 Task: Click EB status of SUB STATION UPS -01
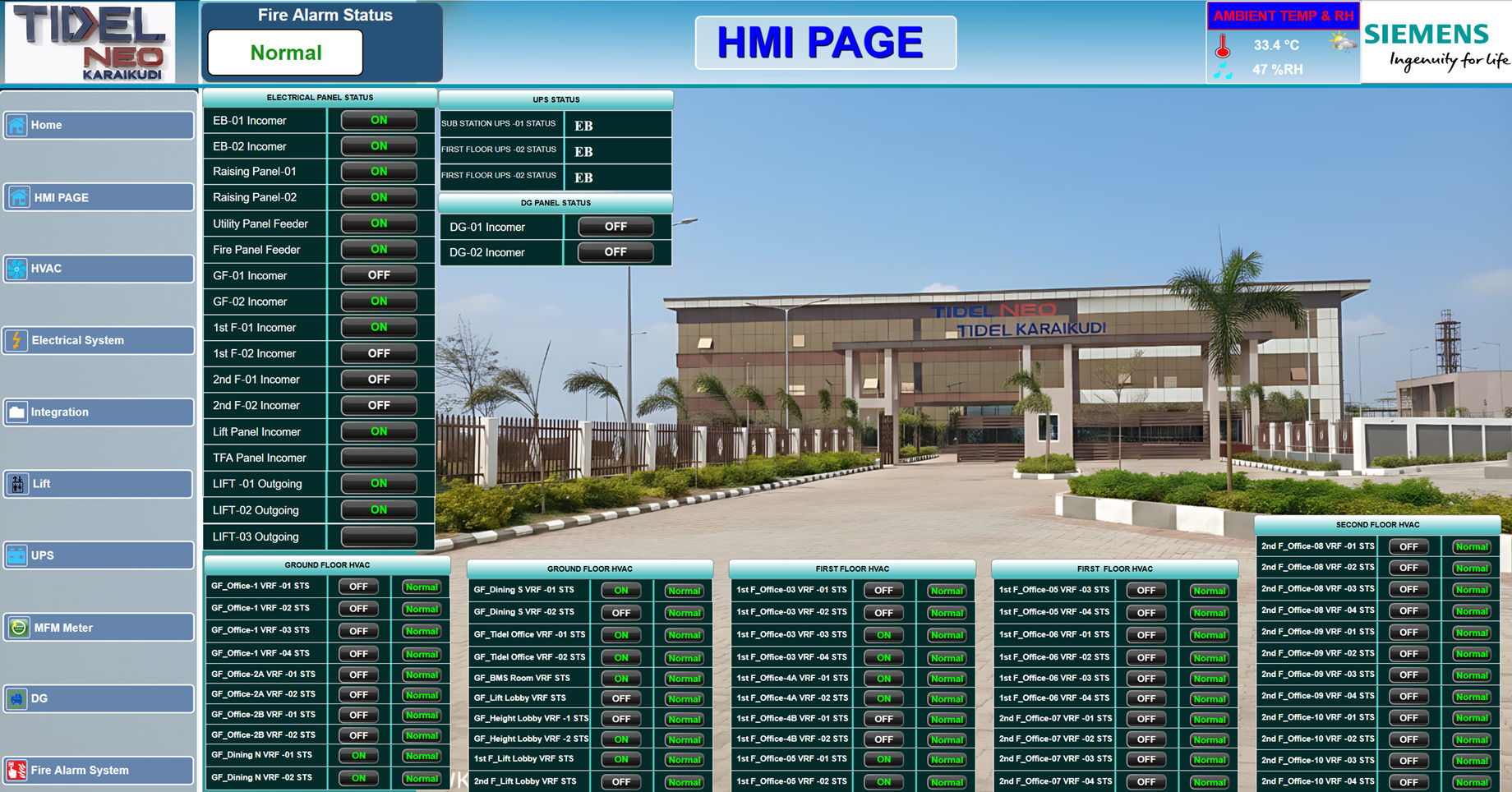click(583, 126)
